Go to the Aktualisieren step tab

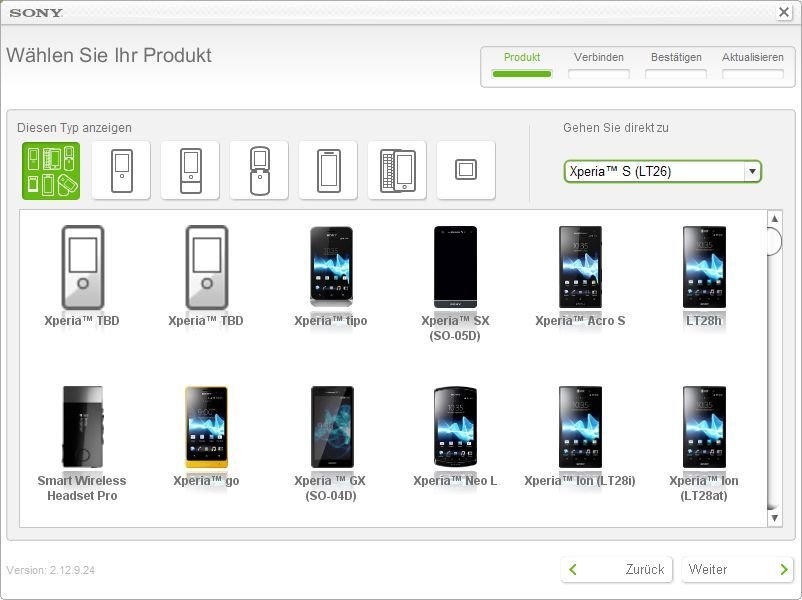coord(753,65)
